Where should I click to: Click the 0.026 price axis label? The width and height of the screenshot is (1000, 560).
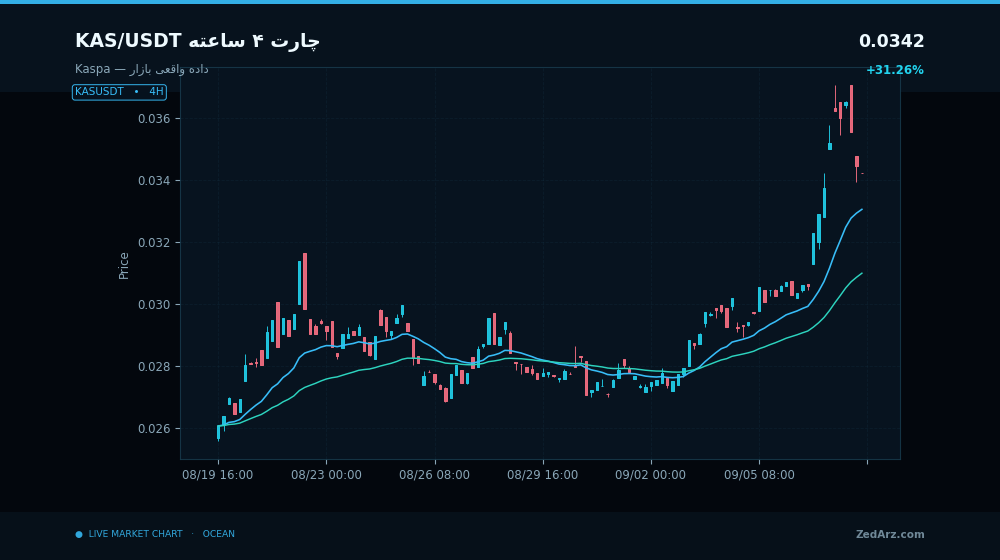[x=152, y=429]
